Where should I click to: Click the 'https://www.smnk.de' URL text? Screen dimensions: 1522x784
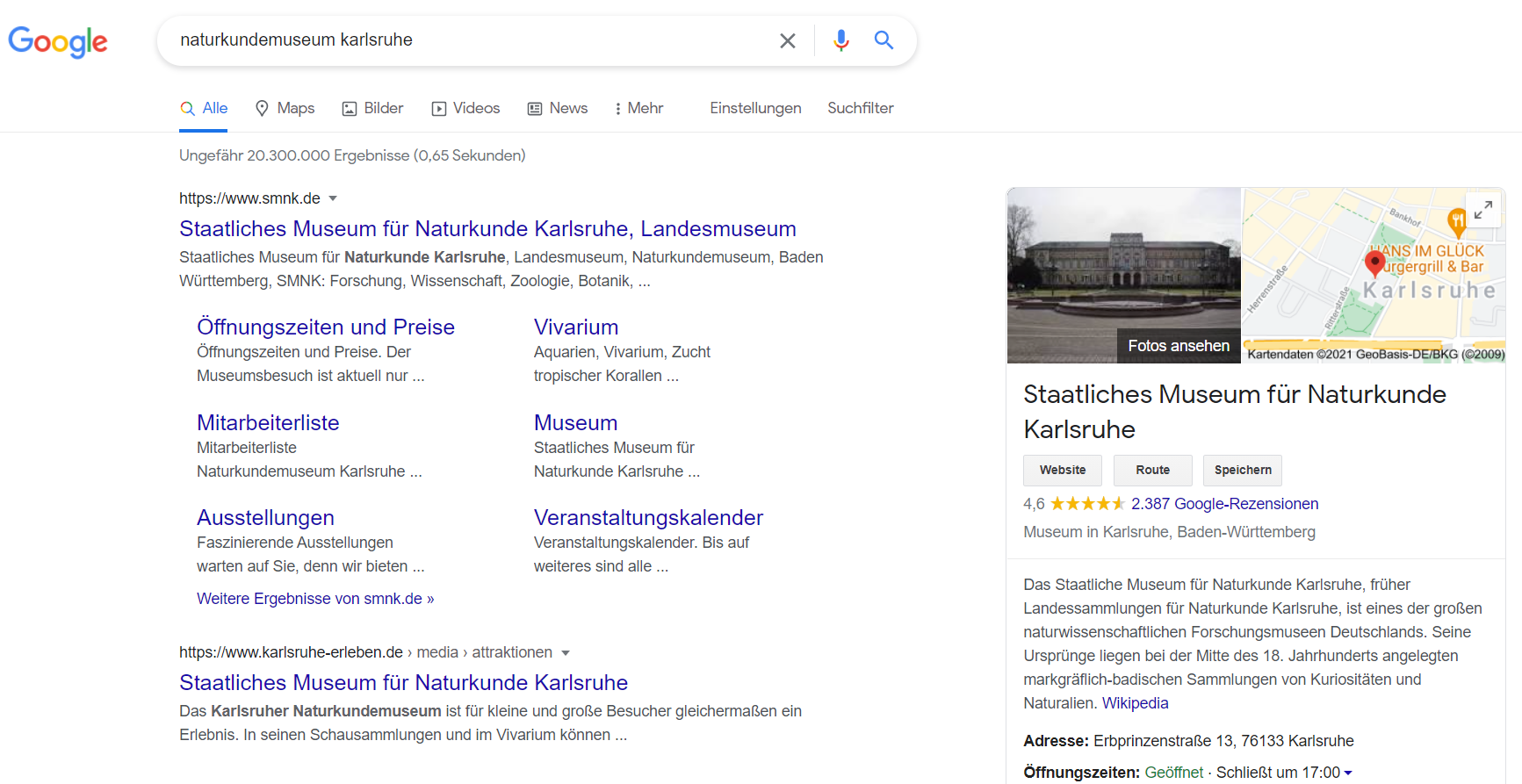coord(249,198)
